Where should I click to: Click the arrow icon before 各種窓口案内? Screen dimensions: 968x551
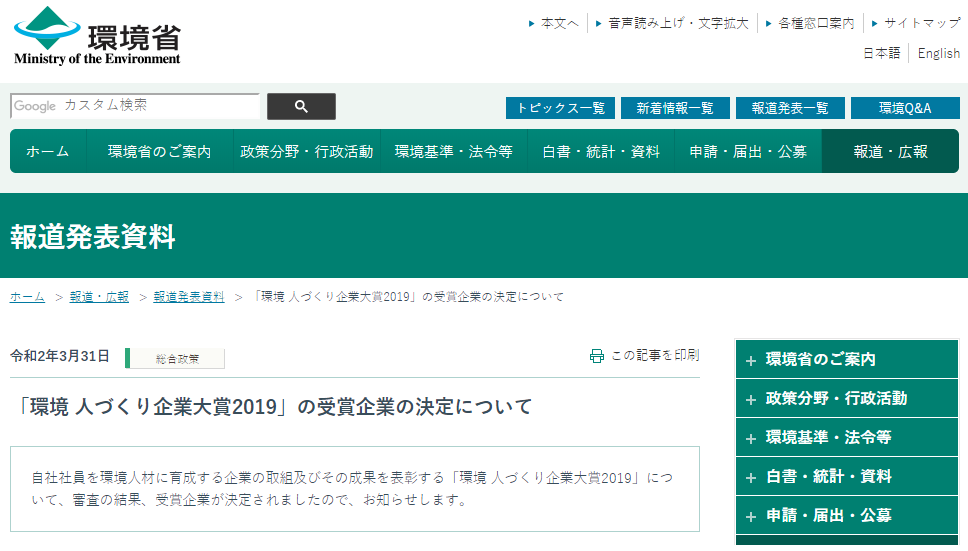point(769,23)
